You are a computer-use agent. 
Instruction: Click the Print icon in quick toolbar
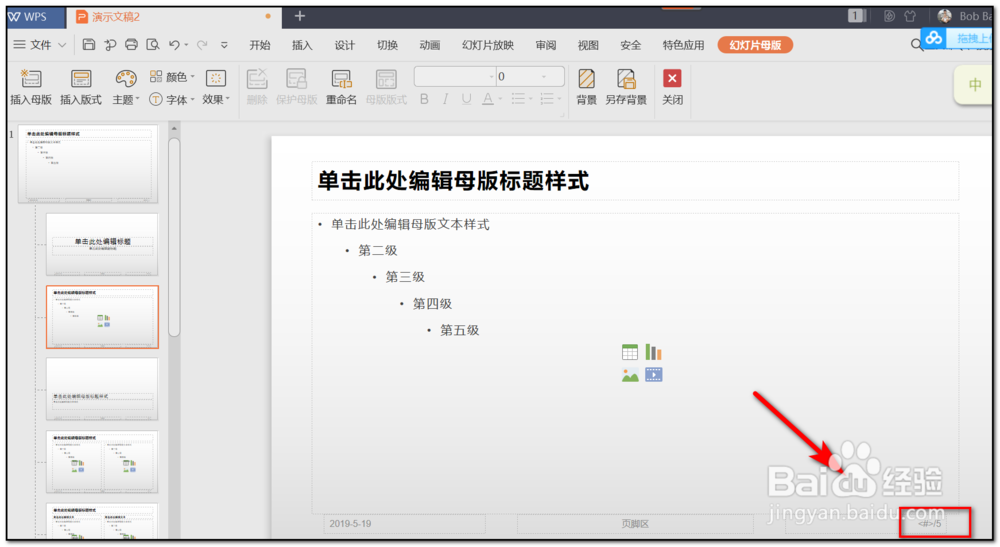[x=131, y=45]
